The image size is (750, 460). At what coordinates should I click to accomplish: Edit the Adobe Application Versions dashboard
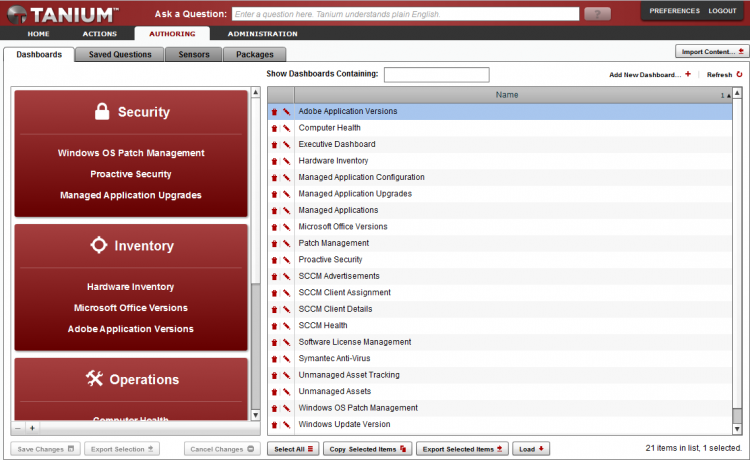[x=286, y=111]
